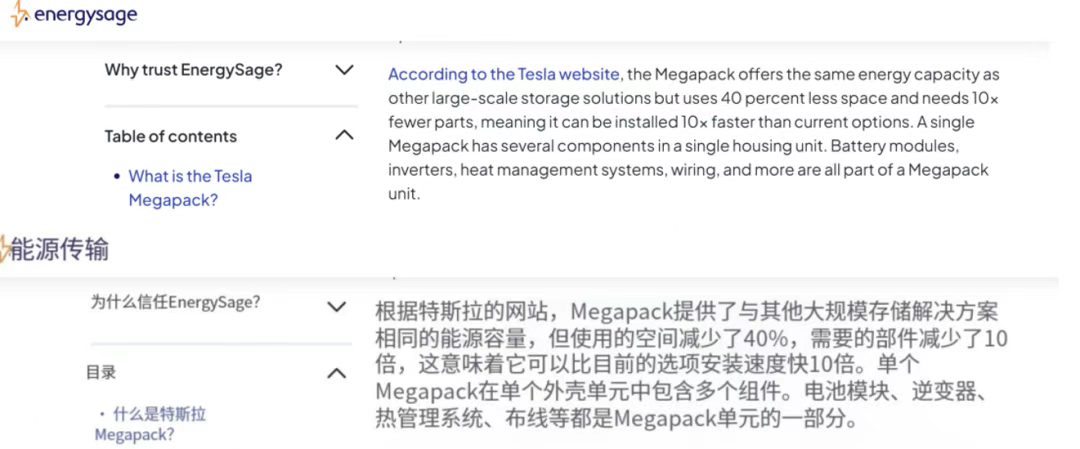Click the lightning bolt beside 能源传输
This screenshot has width=1080, height=449.
tap(5, 249)
